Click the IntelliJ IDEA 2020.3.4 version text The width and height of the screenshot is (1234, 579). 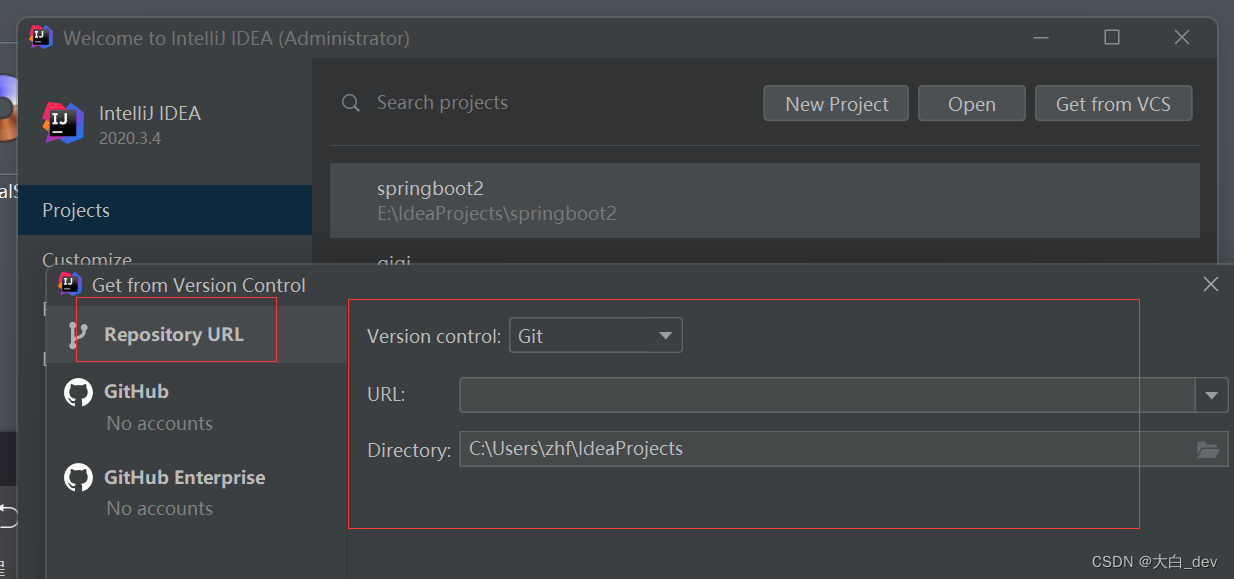(x=130, y=138)
